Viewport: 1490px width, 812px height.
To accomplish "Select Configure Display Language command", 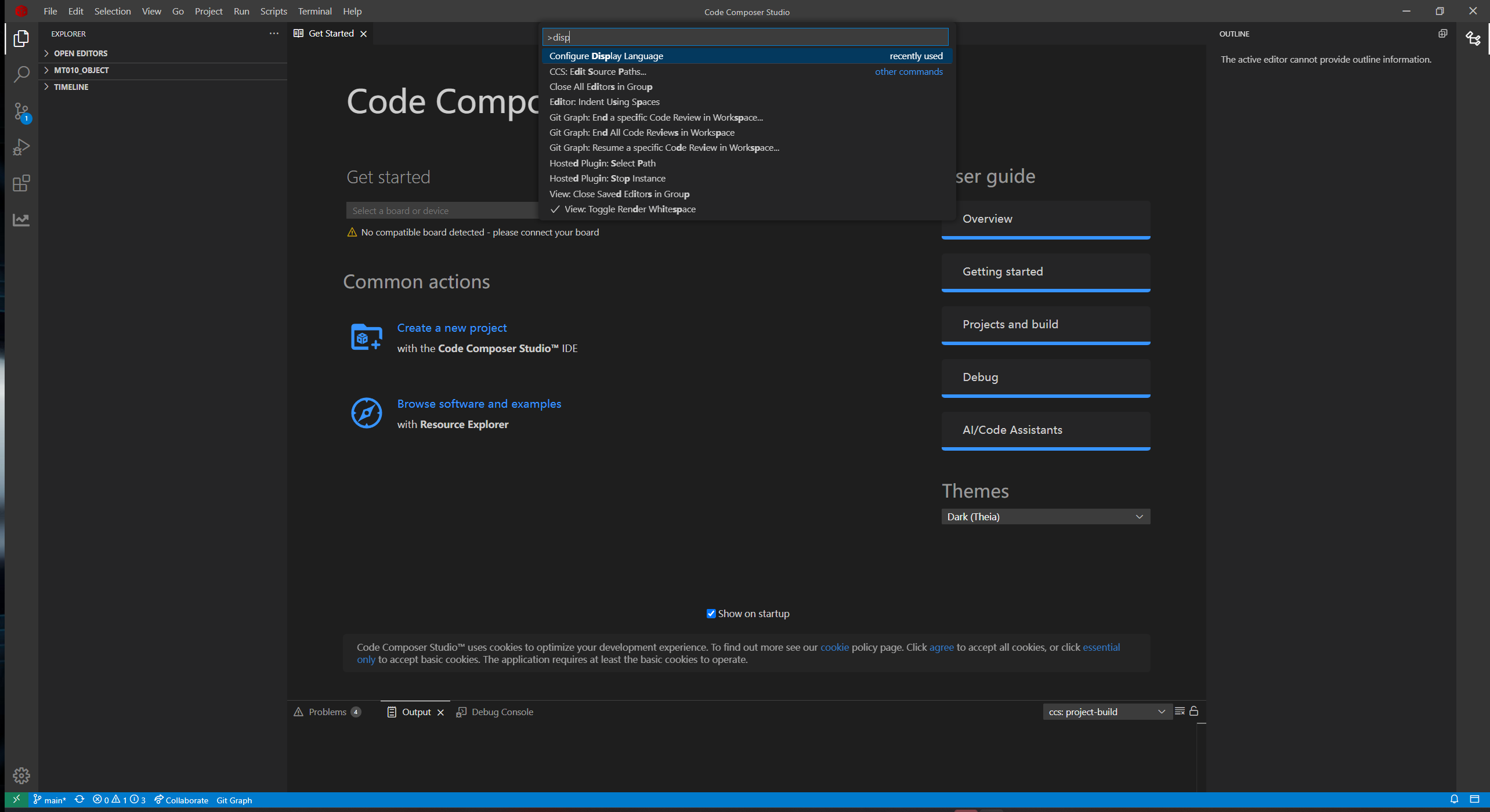I will (606, 56).
